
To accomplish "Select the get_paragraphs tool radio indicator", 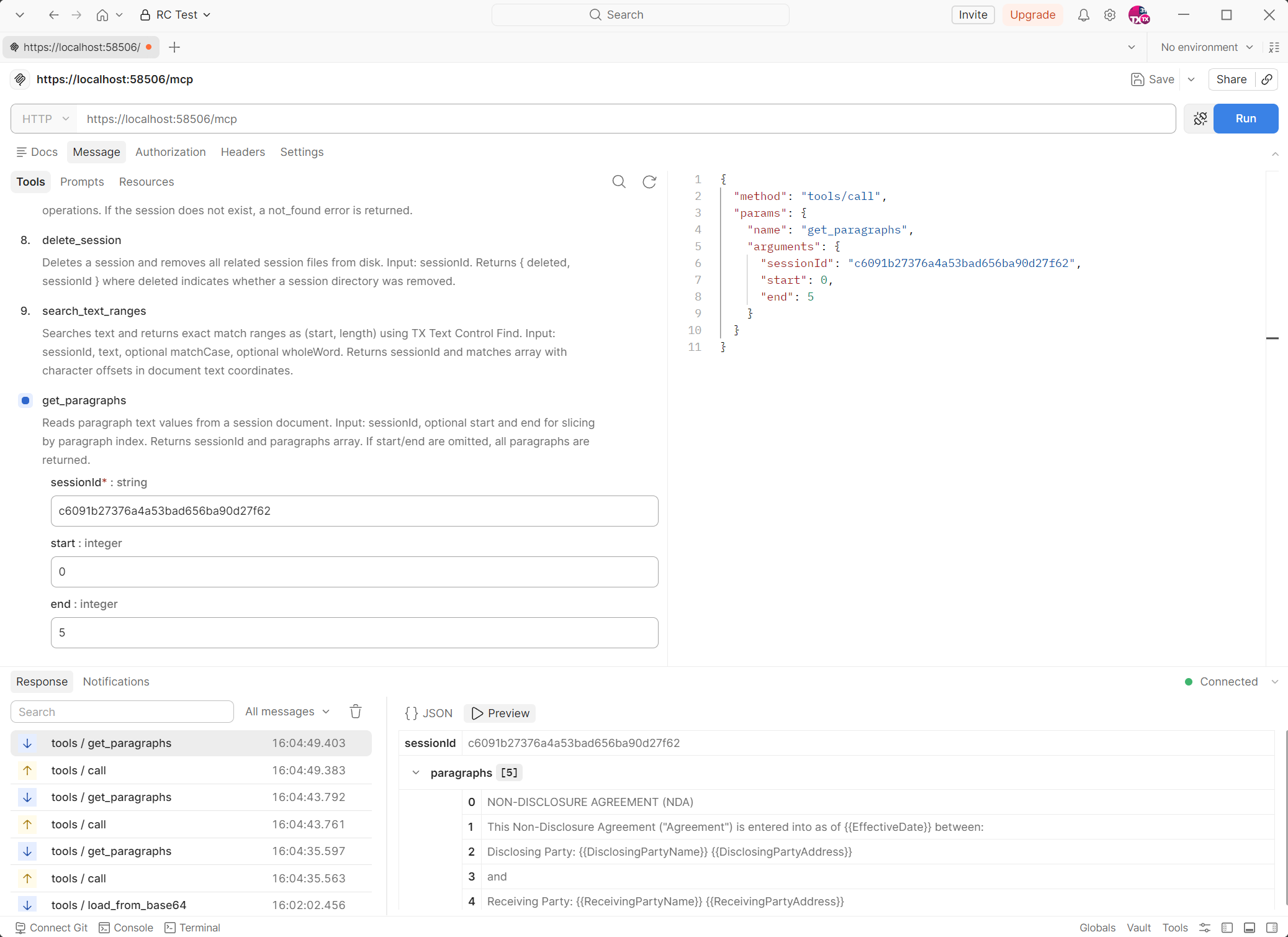I will coord(25,401).
